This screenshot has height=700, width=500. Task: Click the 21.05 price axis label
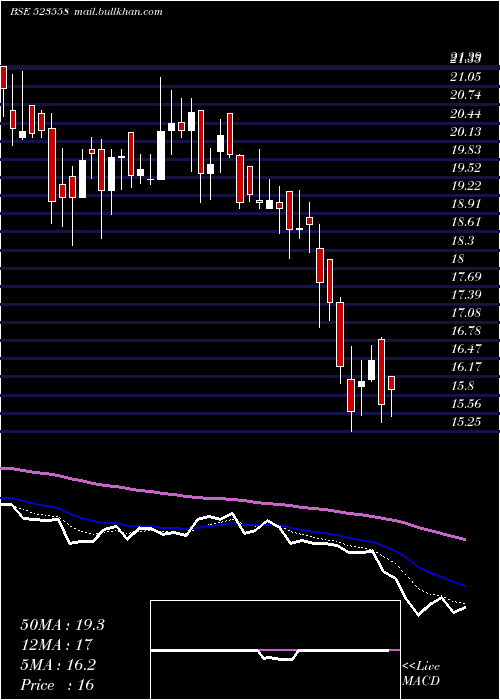click(x=466, y=77)
